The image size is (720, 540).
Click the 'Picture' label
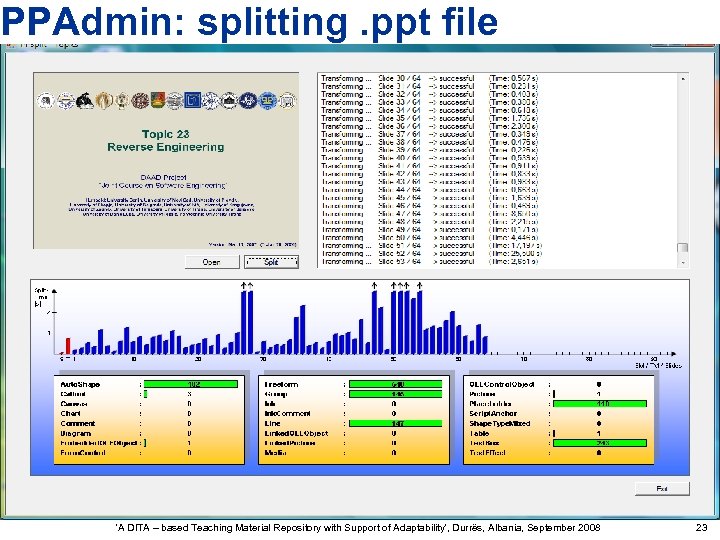[482, 394]
